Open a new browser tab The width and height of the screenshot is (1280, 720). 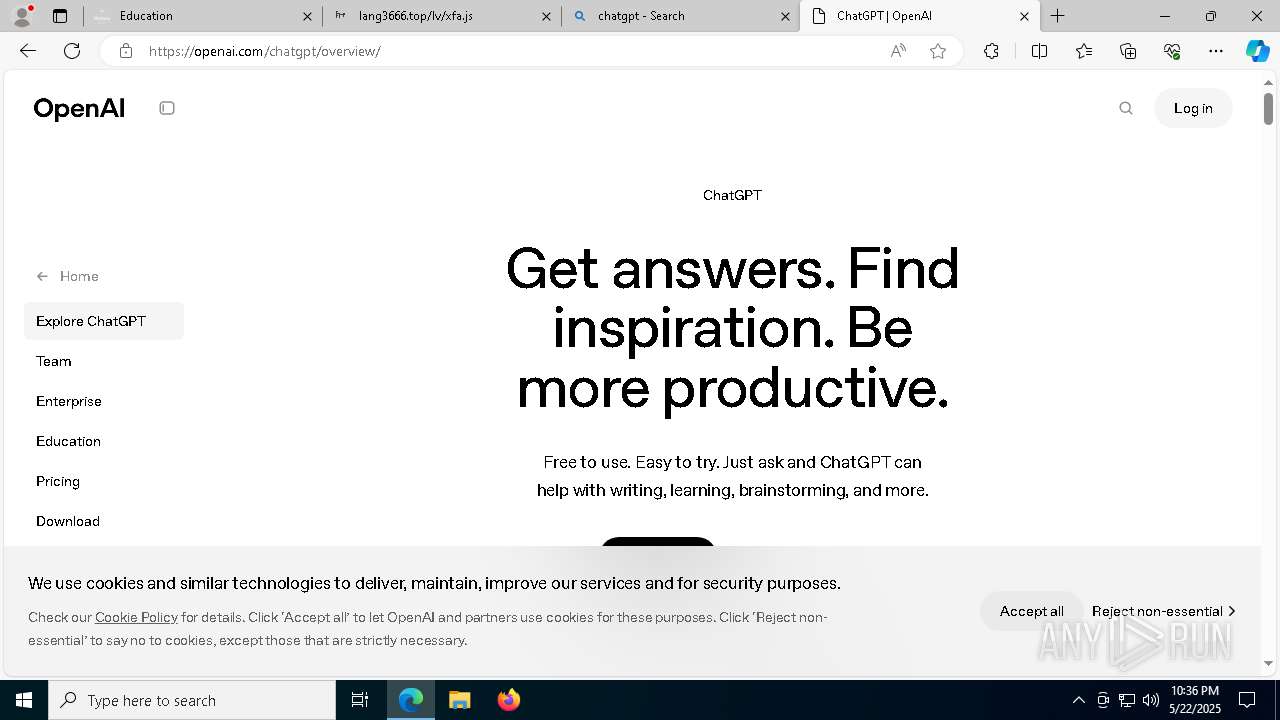[1057, 16]
